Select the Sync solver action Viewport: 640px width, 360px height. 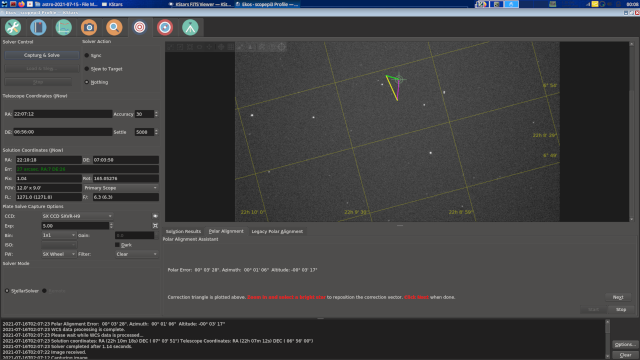[93, 56]
